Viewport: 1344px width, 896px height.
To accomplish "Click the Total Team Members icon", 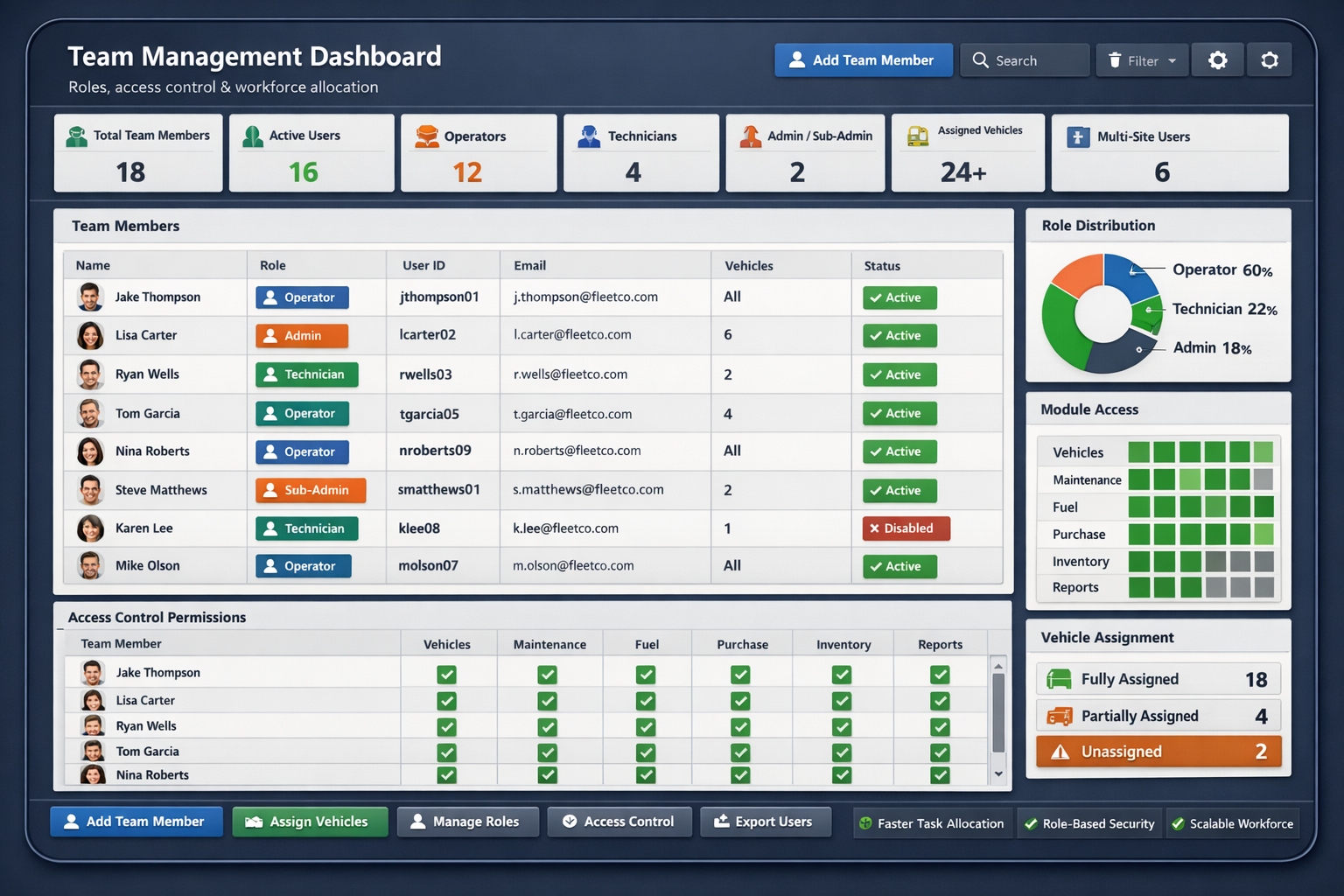I will point(76,136).
